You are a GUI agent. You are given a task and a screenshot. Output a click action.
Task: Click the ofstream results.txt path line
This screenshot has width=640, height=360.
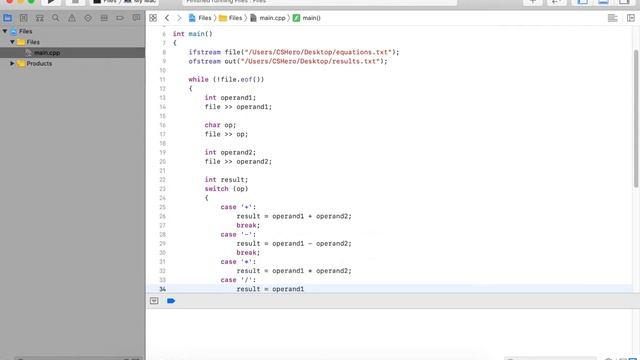click(x=288, y=61)
